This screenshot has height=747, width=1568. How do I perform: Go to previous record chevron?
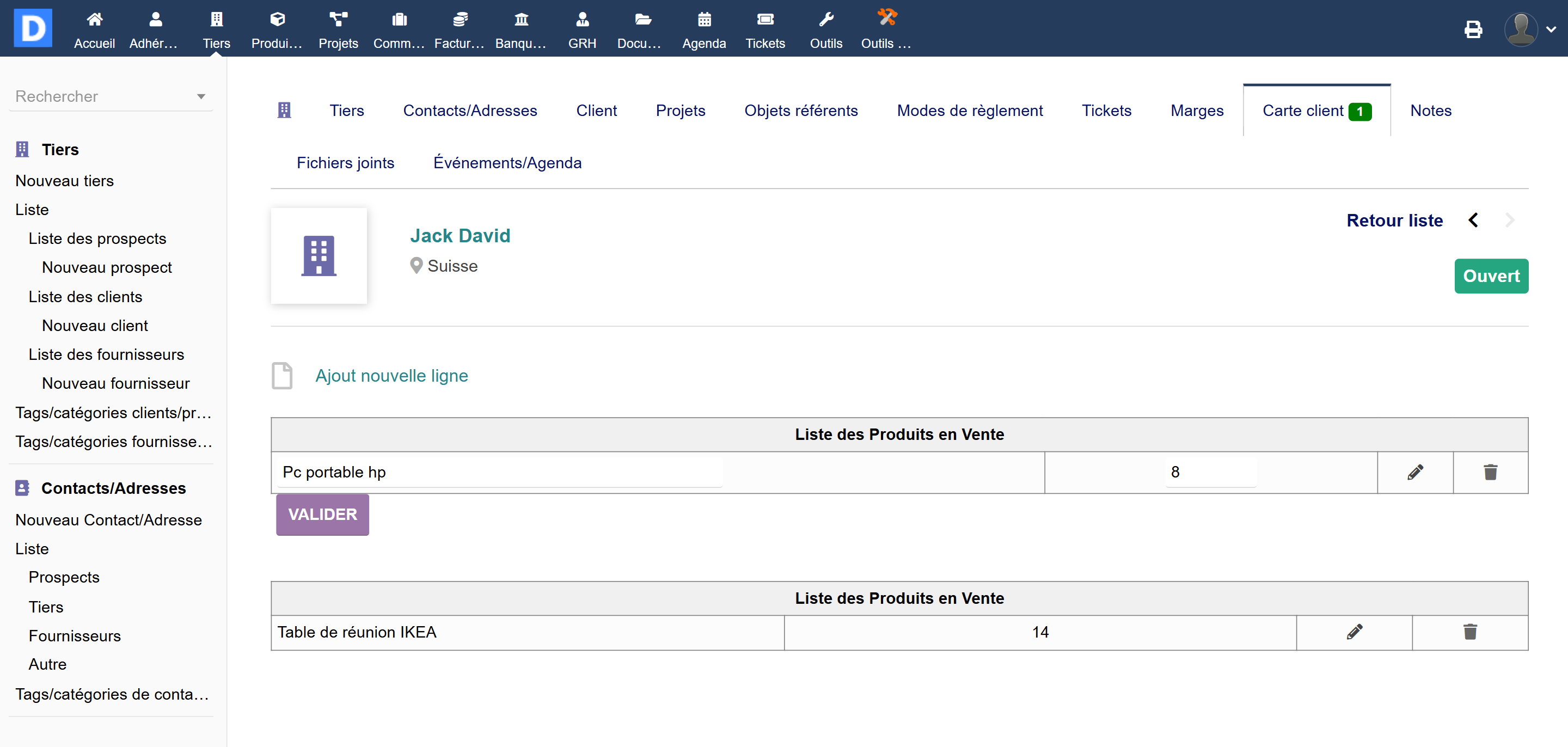pos(1473,221)
